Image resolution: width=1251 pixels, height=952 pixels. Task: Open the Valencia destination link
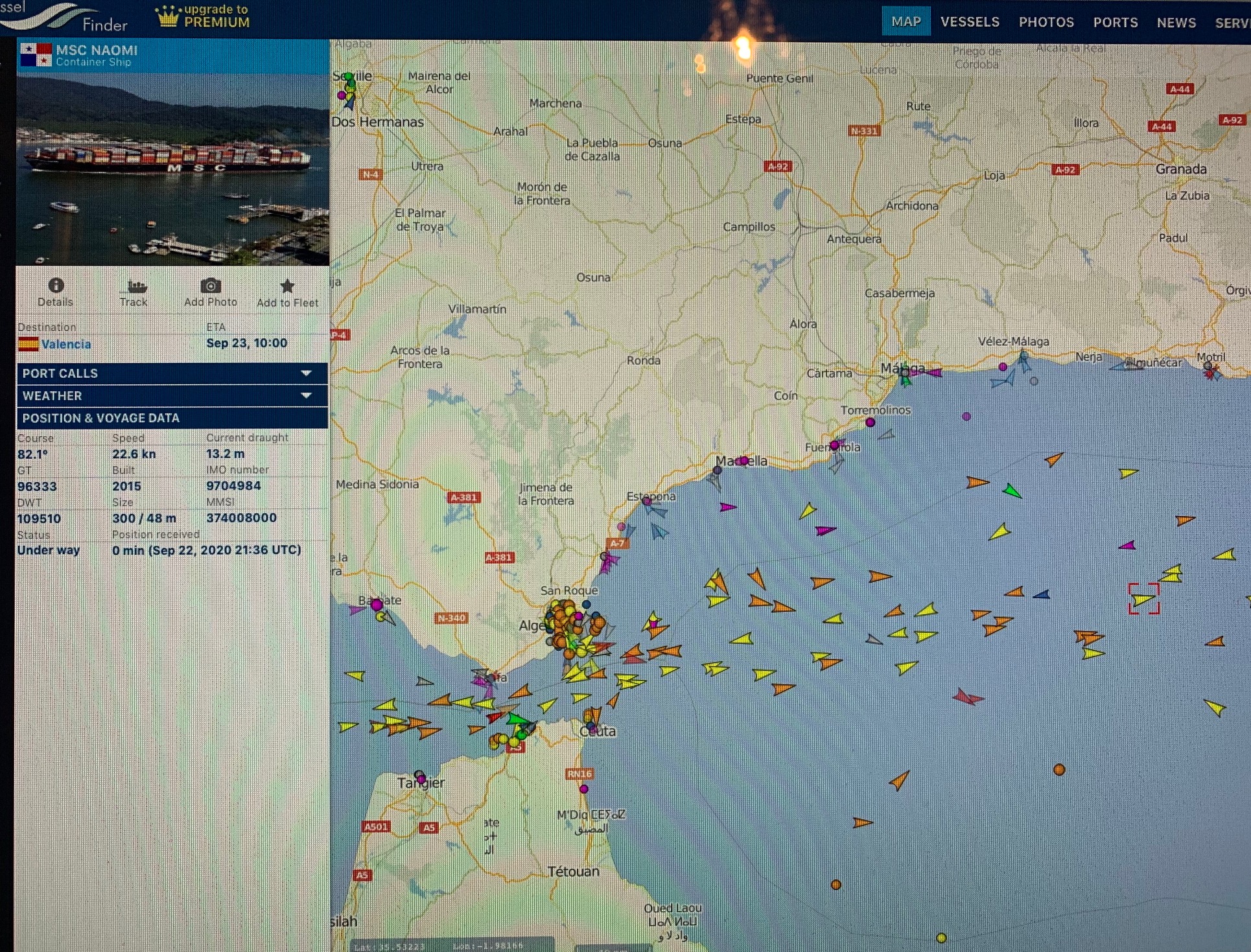coord(66,344)
